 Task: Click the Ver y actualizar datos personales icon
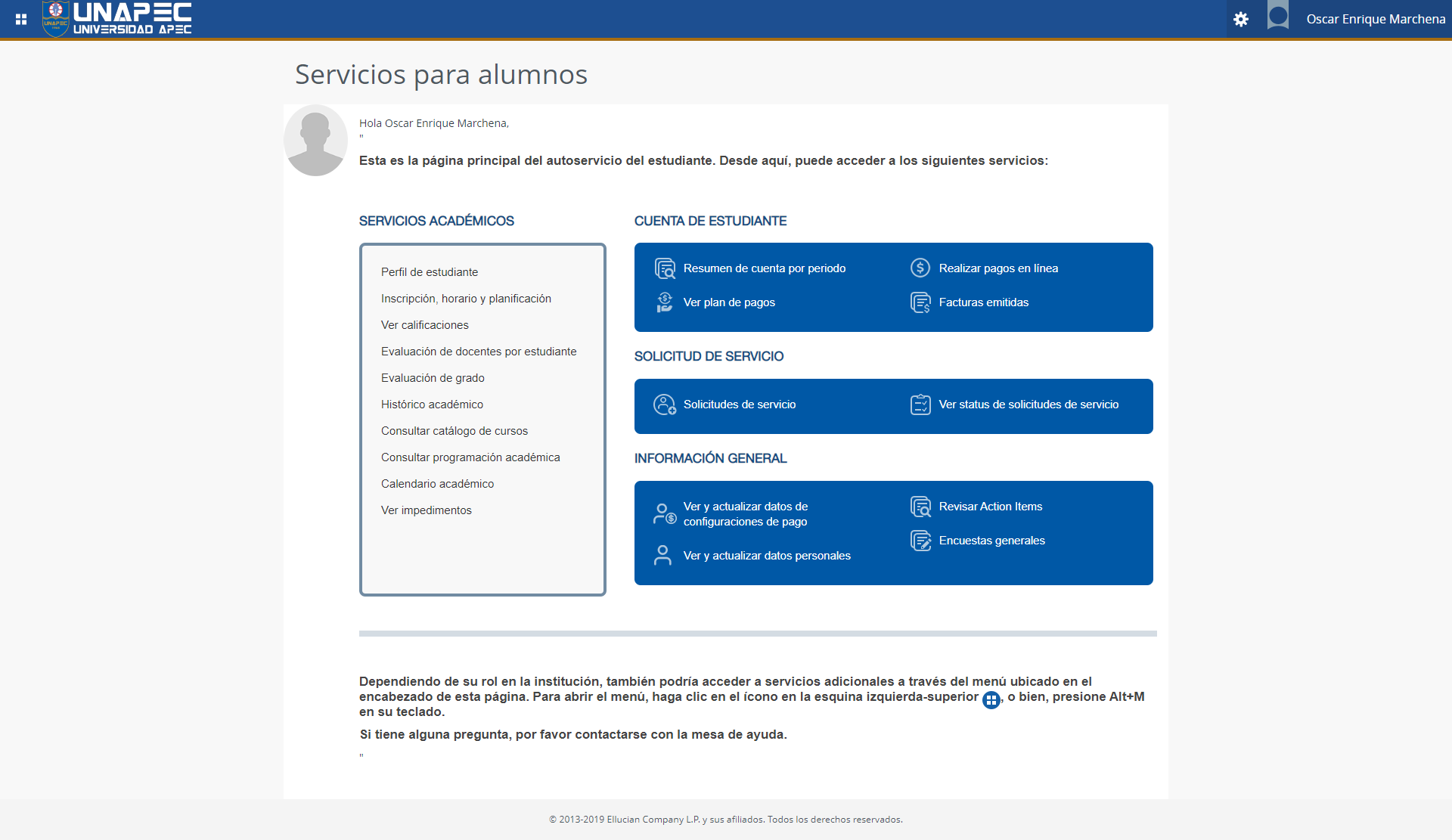coord(662,556)
